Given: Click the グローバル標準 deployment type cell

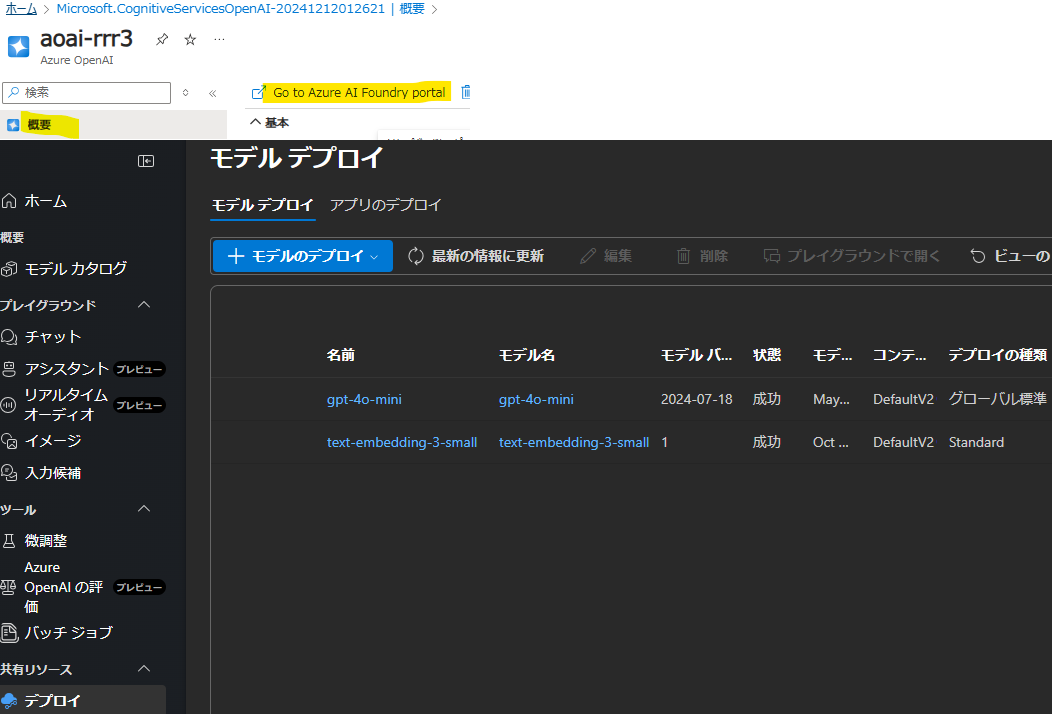Looking at the screenshot, I should [x=997, y=399].
